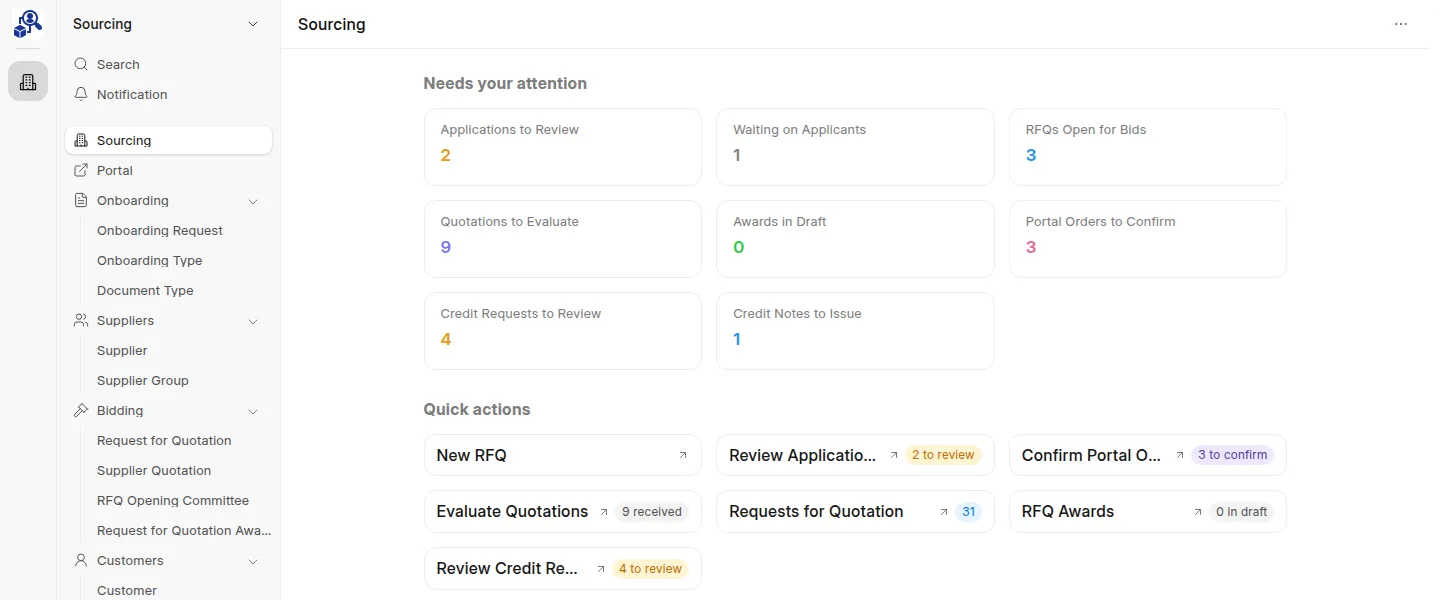Viewport: 1440px width, 600px height.
Task: Click the Notification bell icon
Action: (x=81, y=94)
